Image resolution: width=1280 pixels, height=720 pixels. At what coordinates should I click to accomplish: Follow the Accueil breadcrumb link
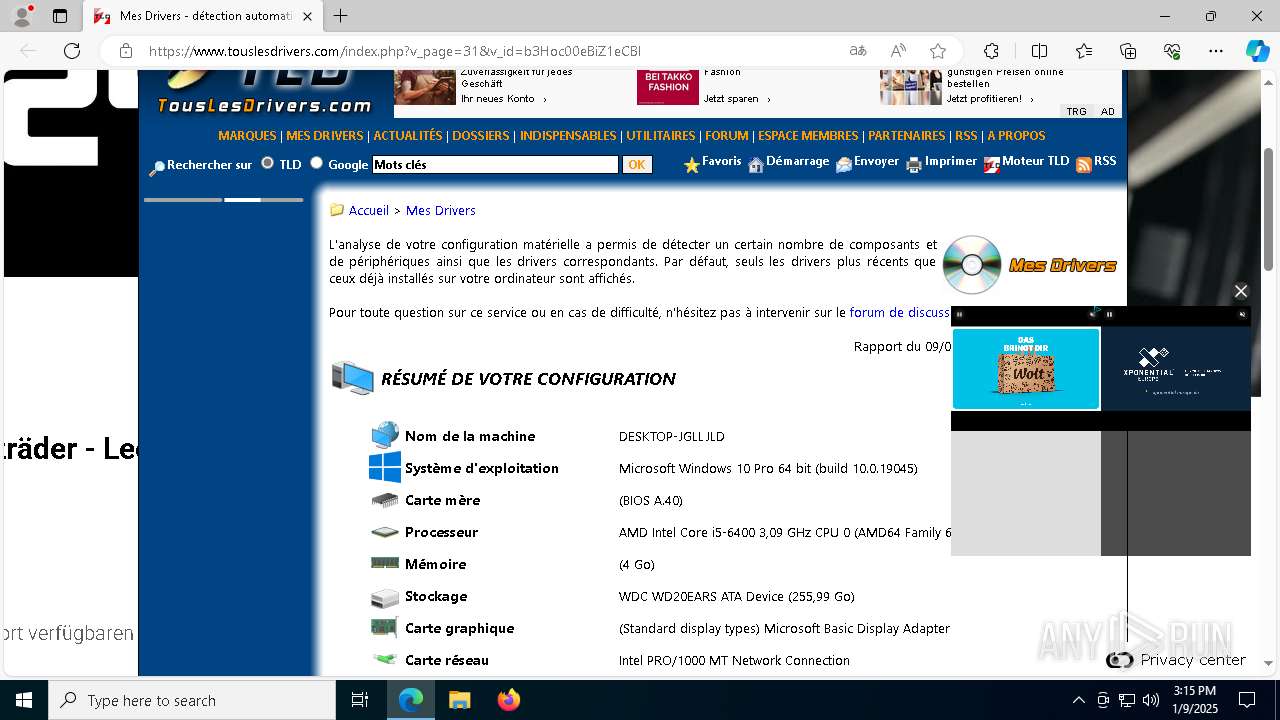tap(369, 210)
